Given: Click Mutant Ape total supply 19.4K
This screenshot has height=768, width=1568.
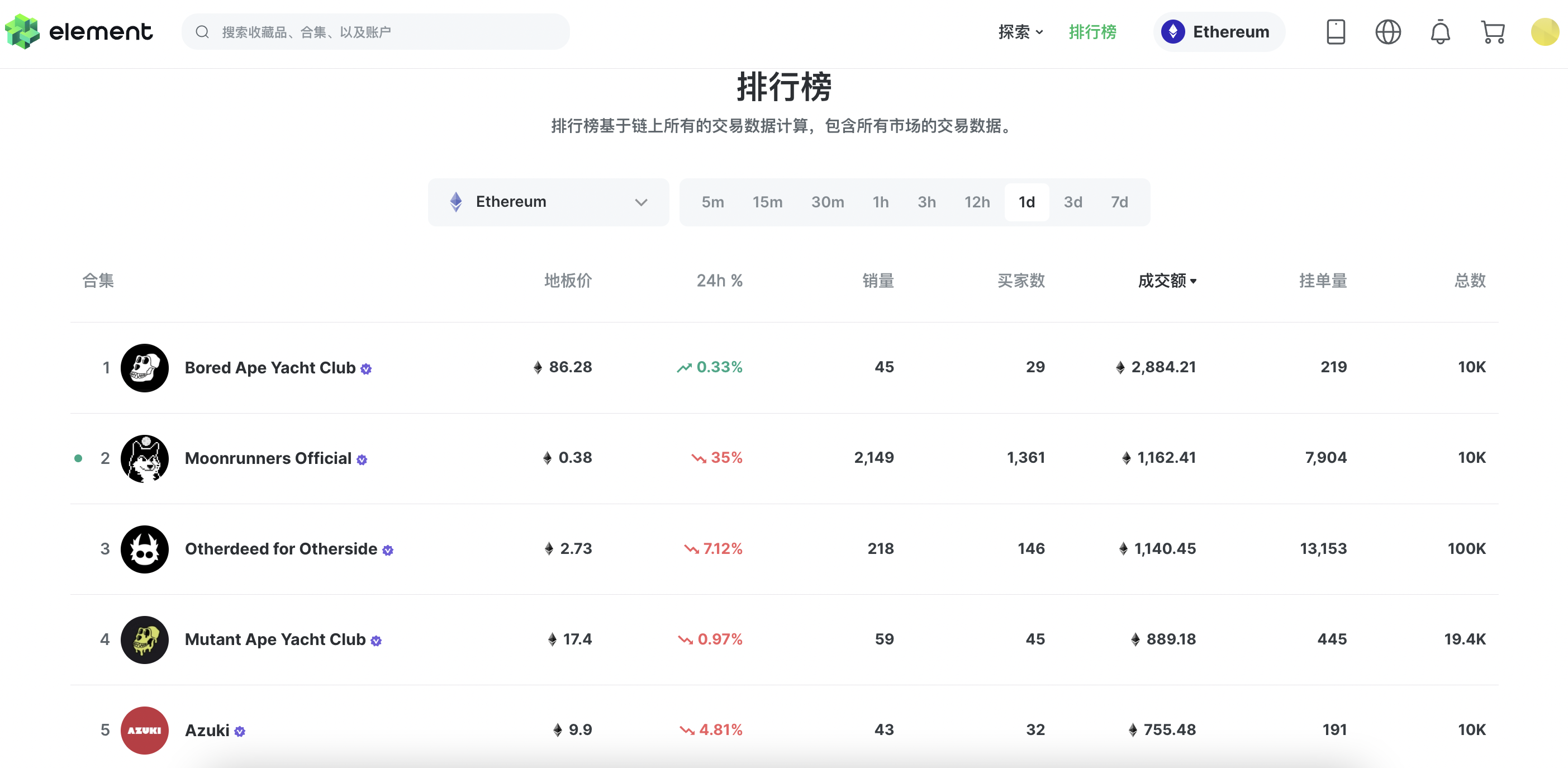Looking at the screenshot, I should (x=1465, y=639).
